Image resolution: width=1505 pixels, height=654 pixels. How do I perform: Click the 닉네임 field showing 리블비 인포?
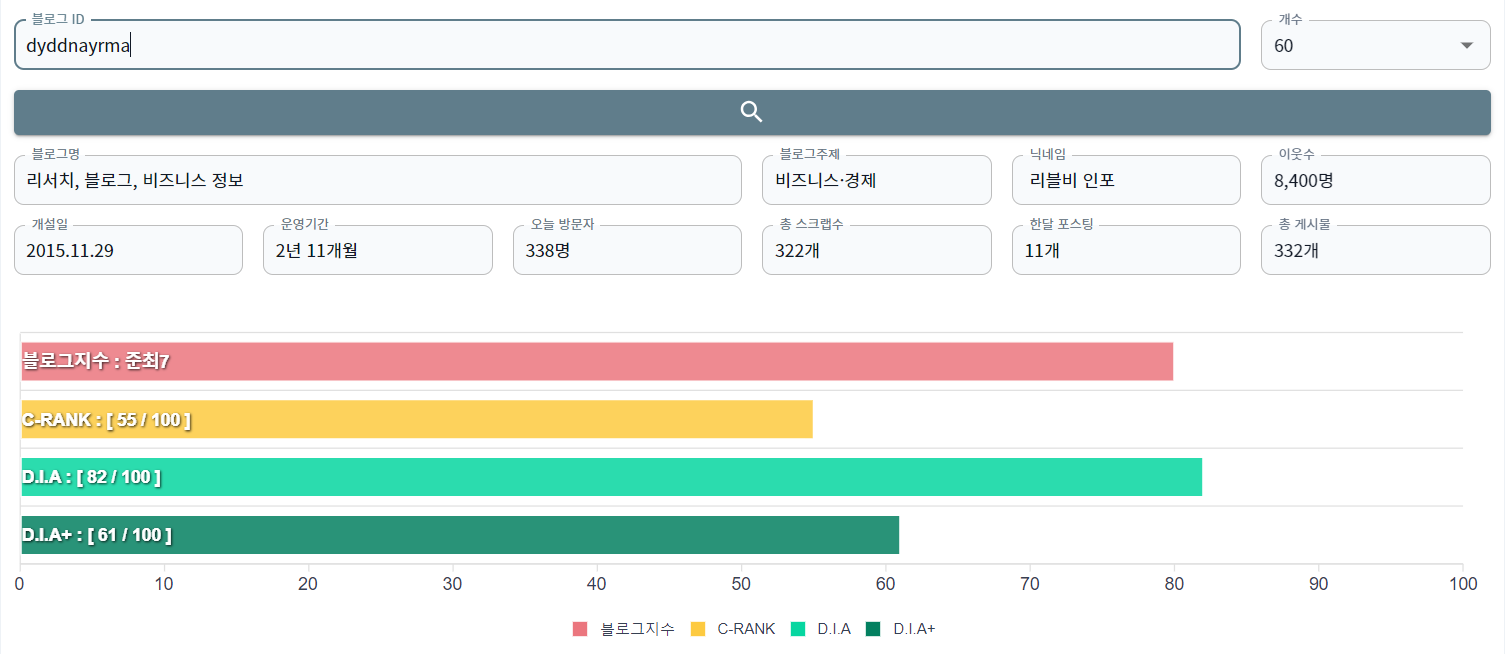[1126, 180]
